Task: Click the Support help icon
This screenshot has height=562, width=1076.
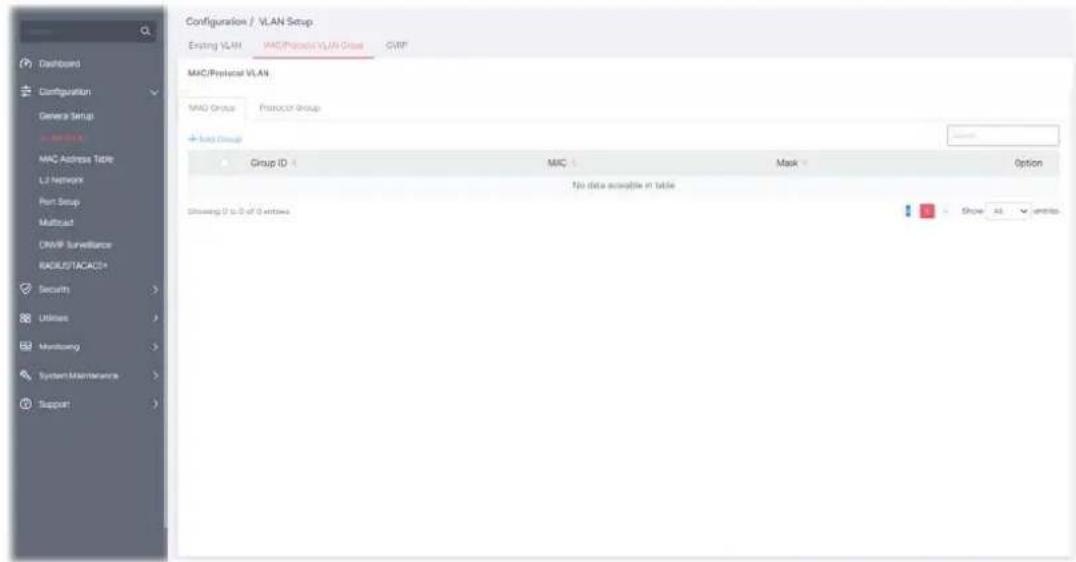Action: coord(26,404)
